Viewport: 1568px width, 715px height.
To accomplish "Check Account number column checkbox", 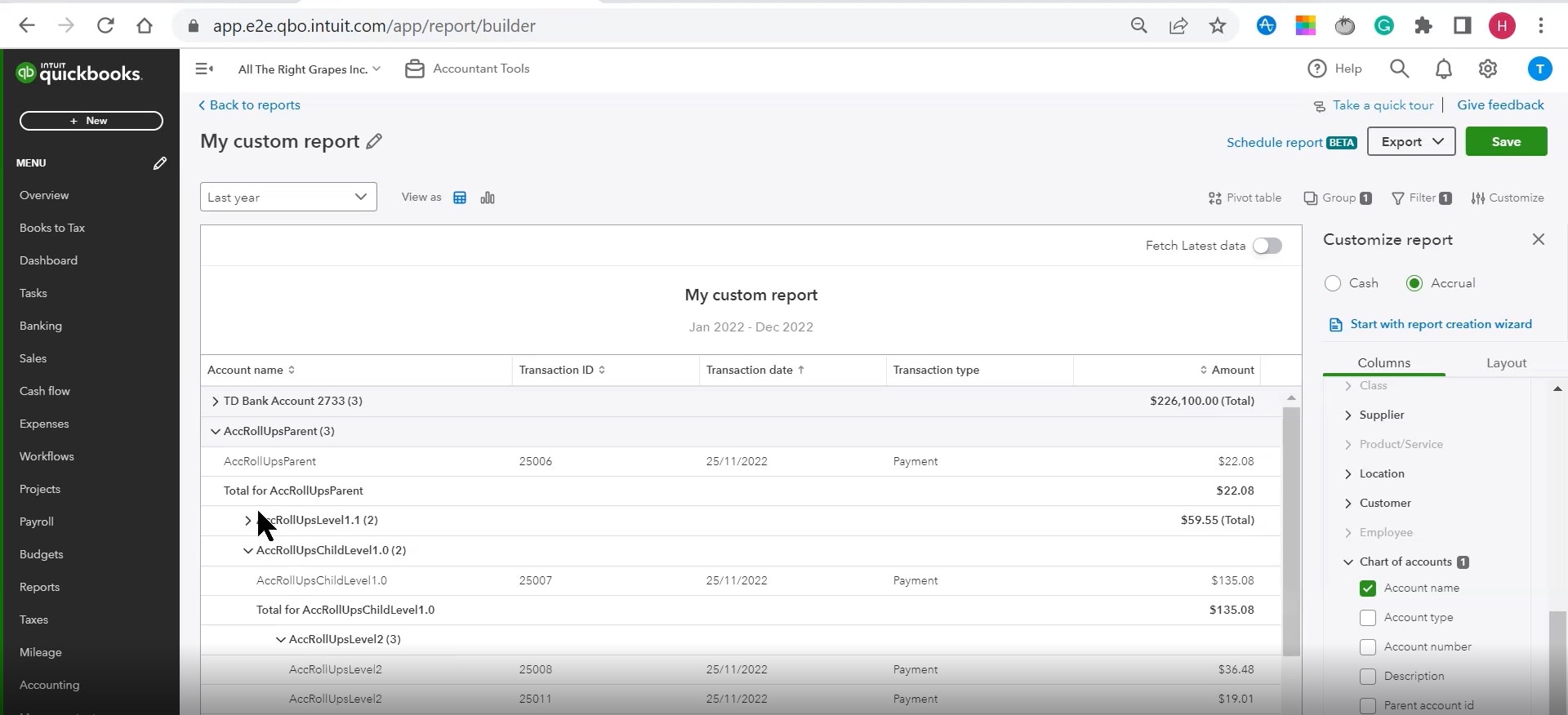I will [x=1368, y=647].
